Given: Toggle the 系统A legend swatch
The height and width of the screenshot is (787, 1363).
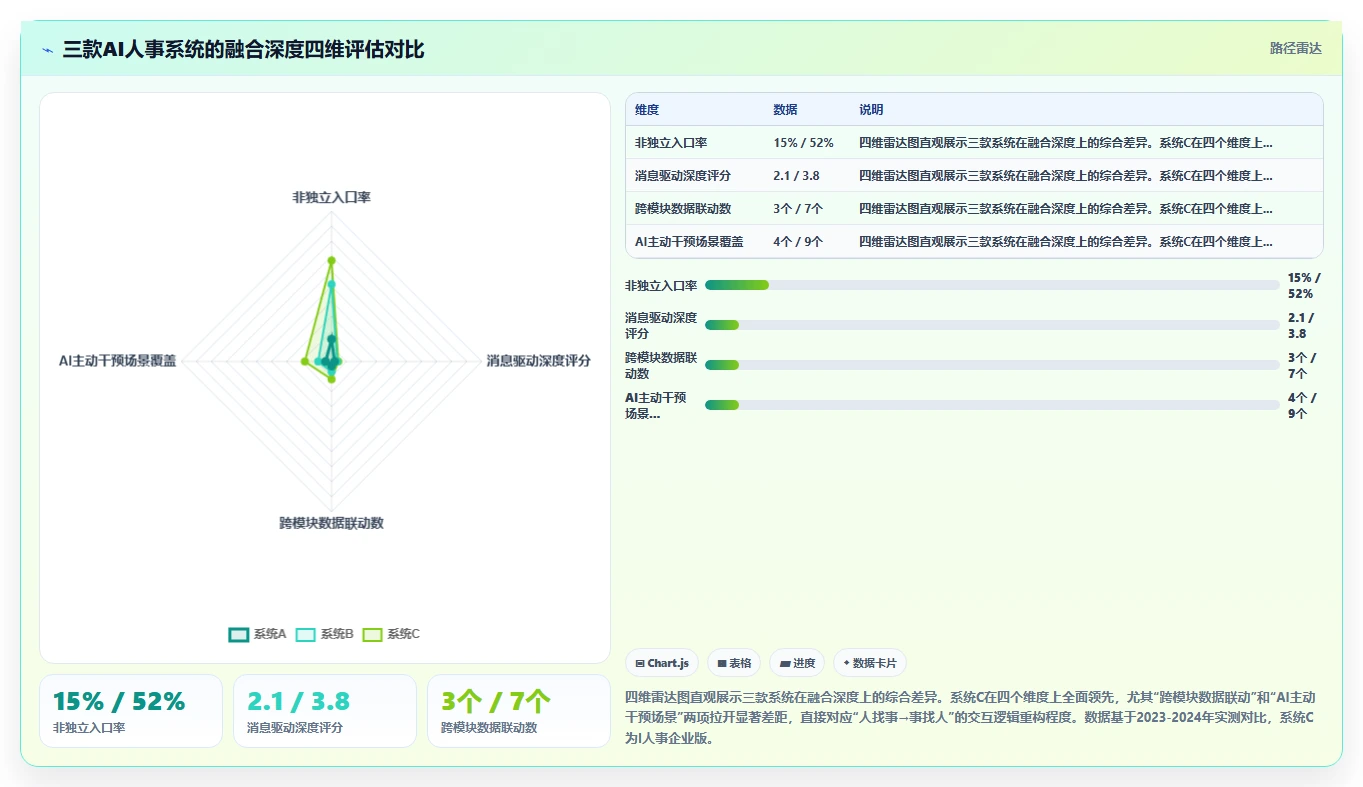Looking at the screenshot, I should click(239, 634).
